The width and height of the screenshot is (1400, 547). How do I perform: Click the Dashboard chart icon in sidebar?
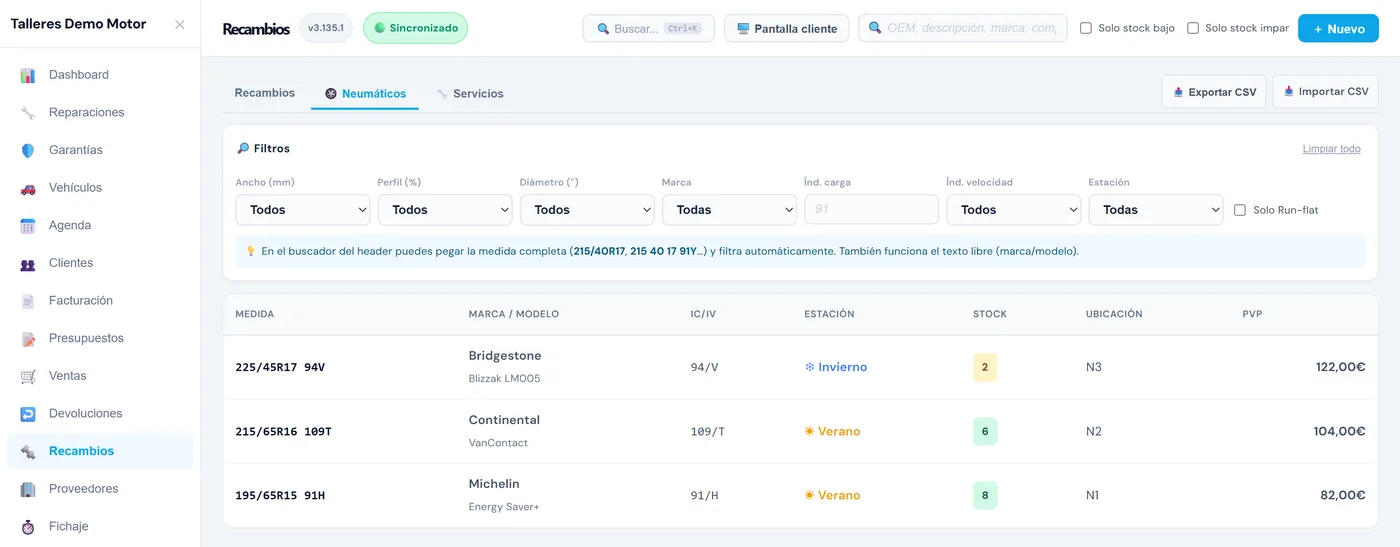tap(28, 75)
